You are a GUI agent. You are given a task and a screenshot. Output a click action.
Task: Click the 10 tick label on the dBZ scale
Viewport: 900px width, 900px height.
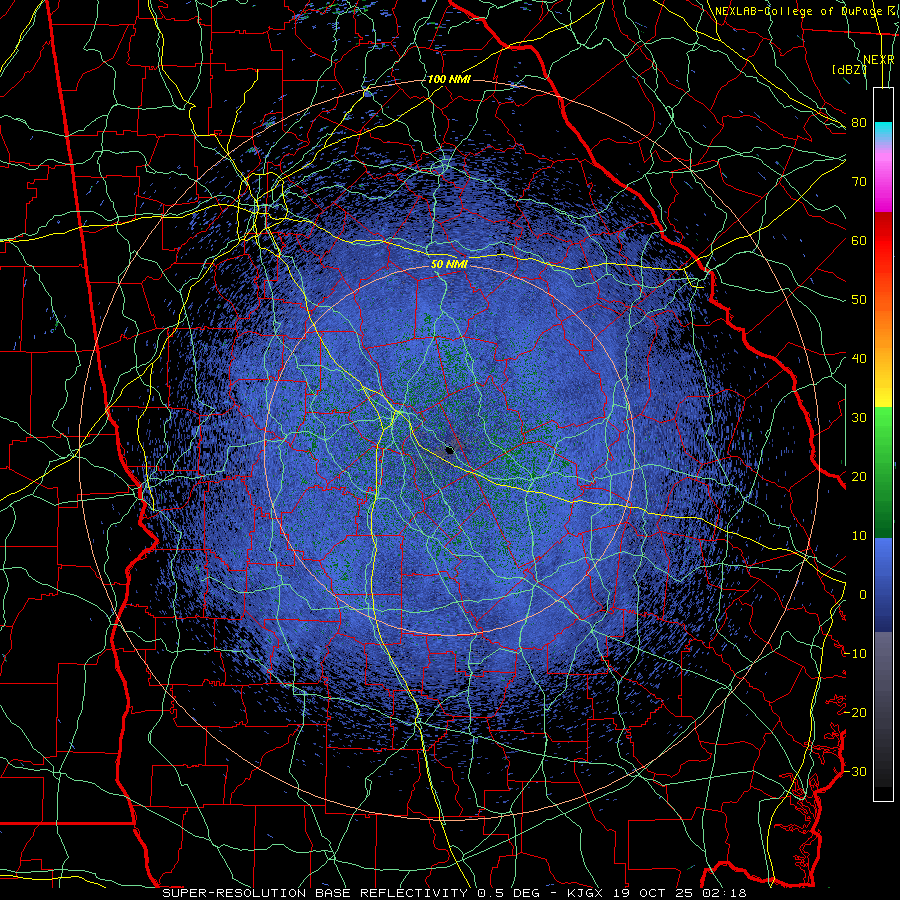(x=859, y=536)
